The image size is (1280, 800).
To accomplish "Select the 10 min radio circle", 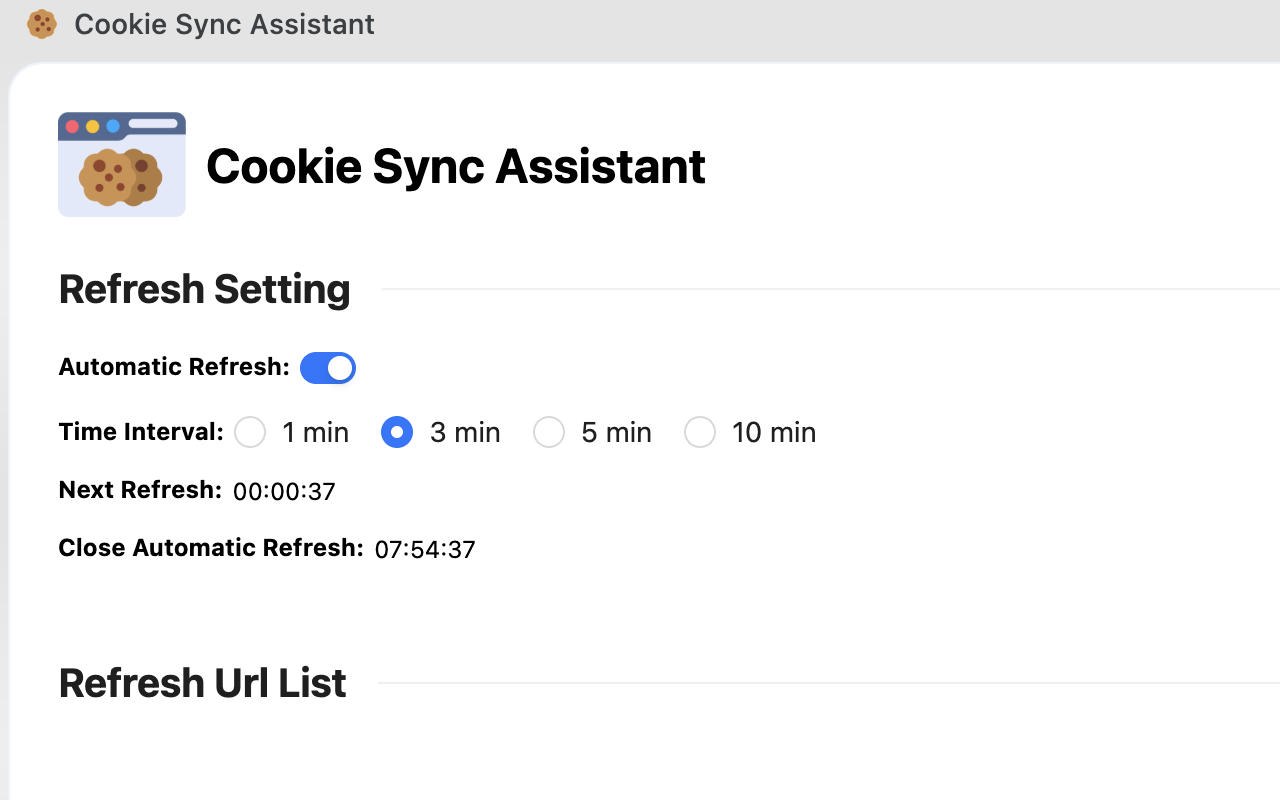I will click(700, 432).
